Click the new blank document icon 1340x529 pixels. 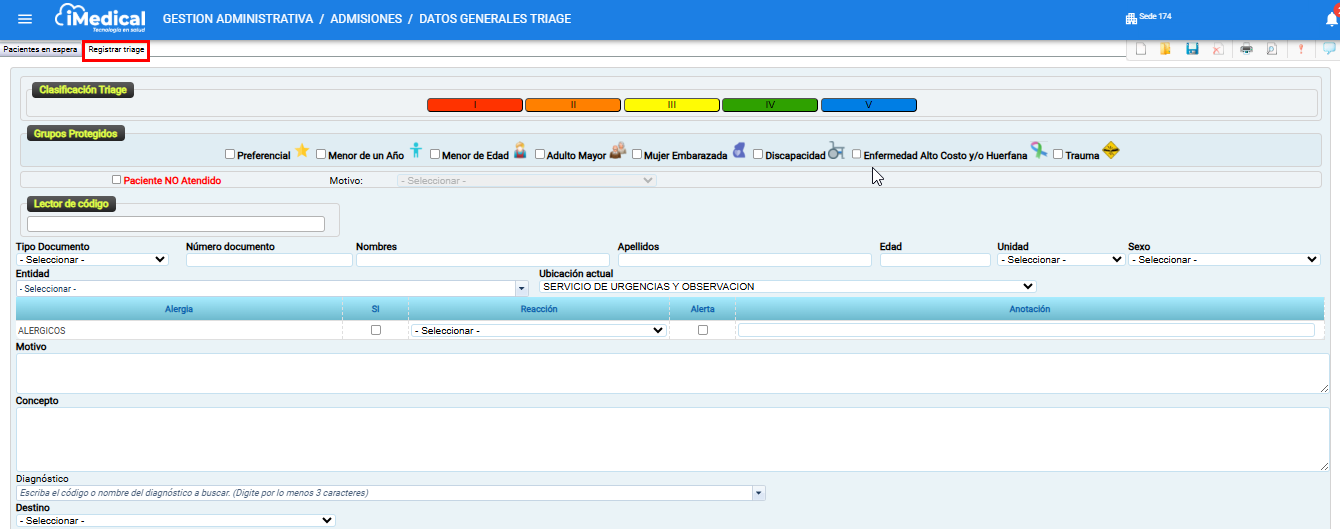(x=1140, y=49)
